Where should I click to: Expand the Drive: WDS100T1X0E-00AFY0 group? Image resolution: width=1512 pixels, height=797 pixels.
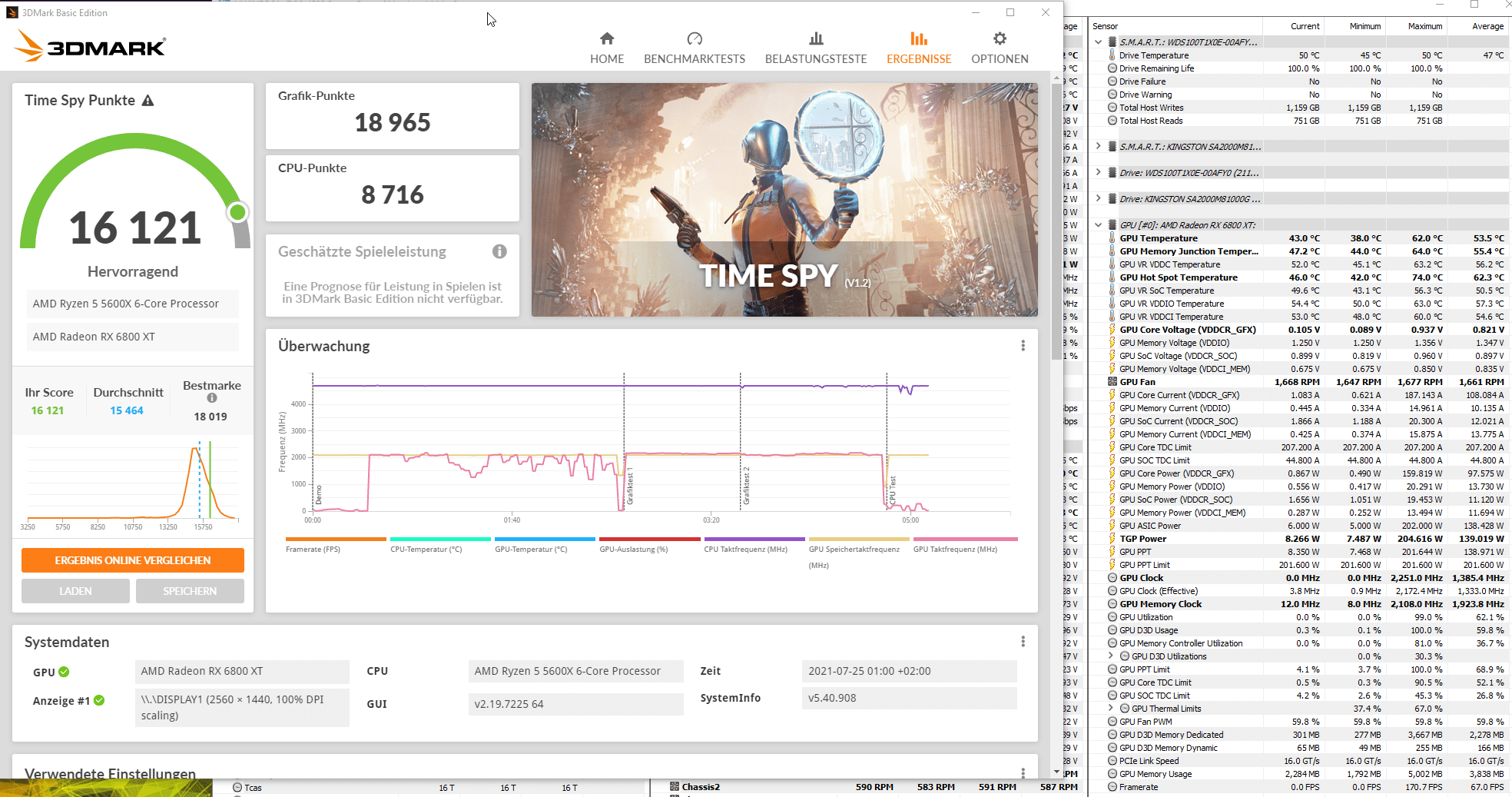pyautogui.click(x=1098, y=172)
